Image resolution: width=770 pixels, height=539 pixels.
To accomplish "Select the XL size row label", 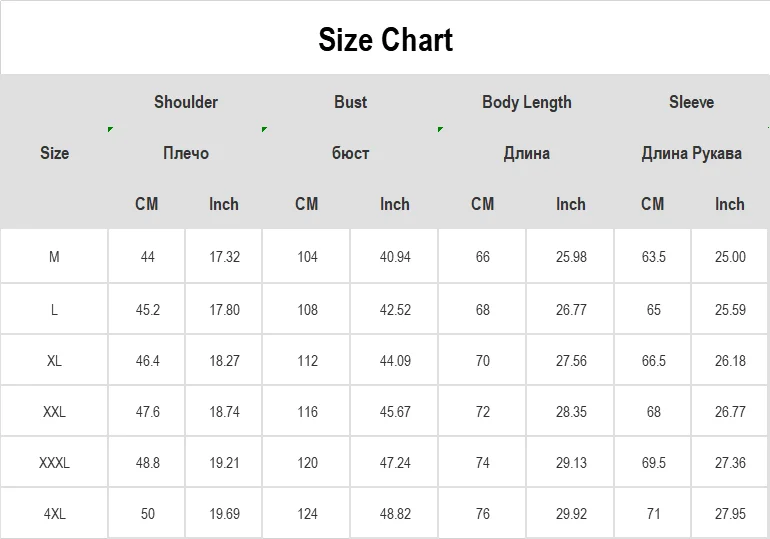I will pyautogui.click(x=54, y=361).
